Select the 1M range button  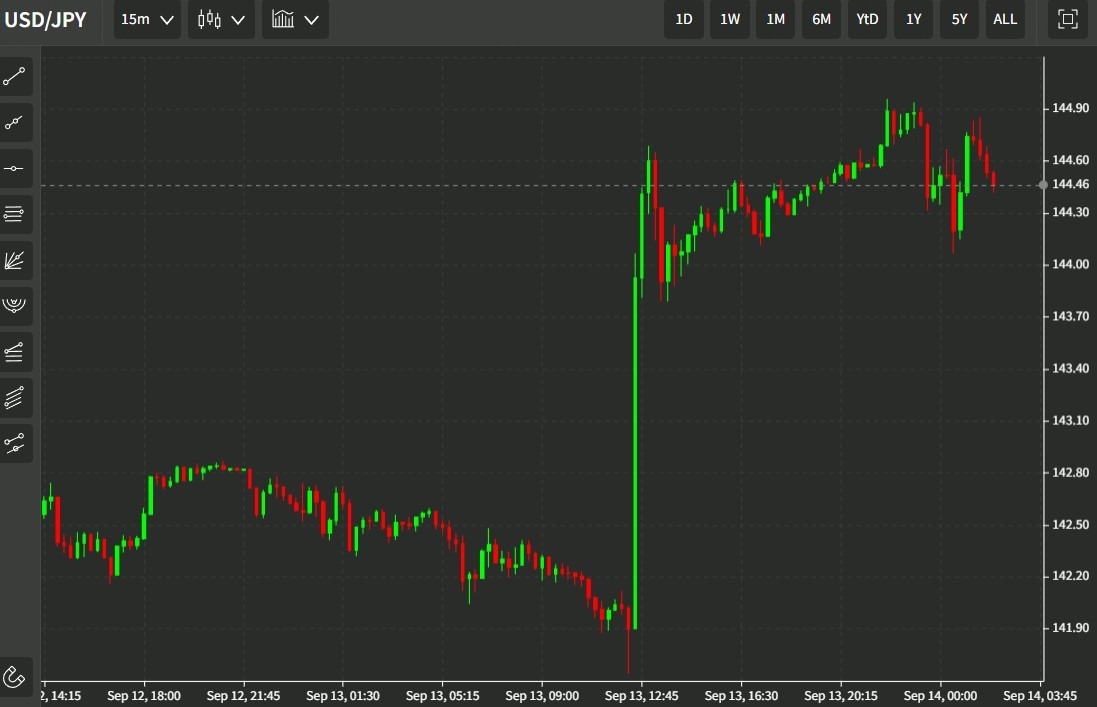tap(775, 19)
